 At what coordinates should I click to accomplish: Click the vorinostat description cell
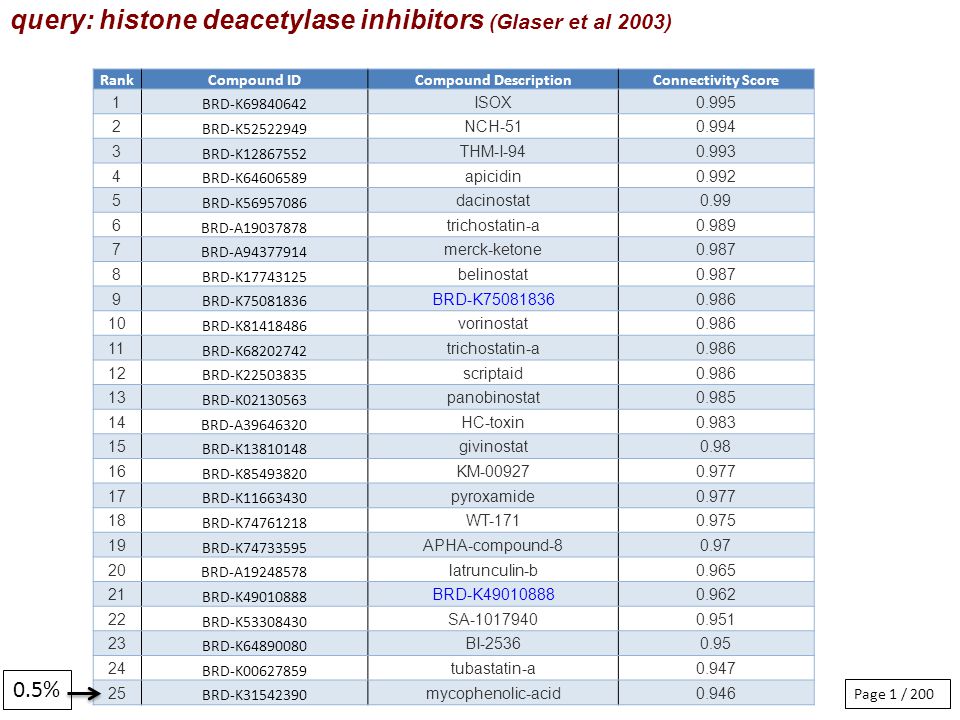(493, 323)
